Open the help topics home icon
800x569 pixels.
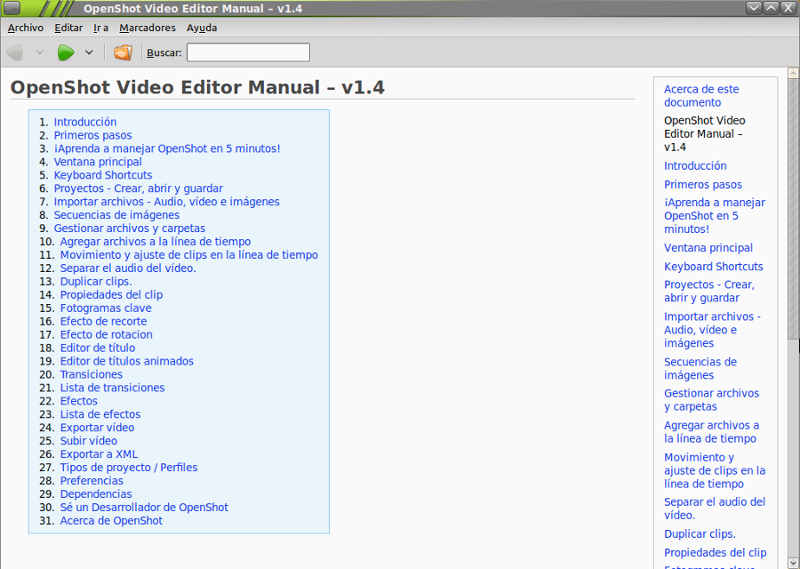click(x=123, y=52)
